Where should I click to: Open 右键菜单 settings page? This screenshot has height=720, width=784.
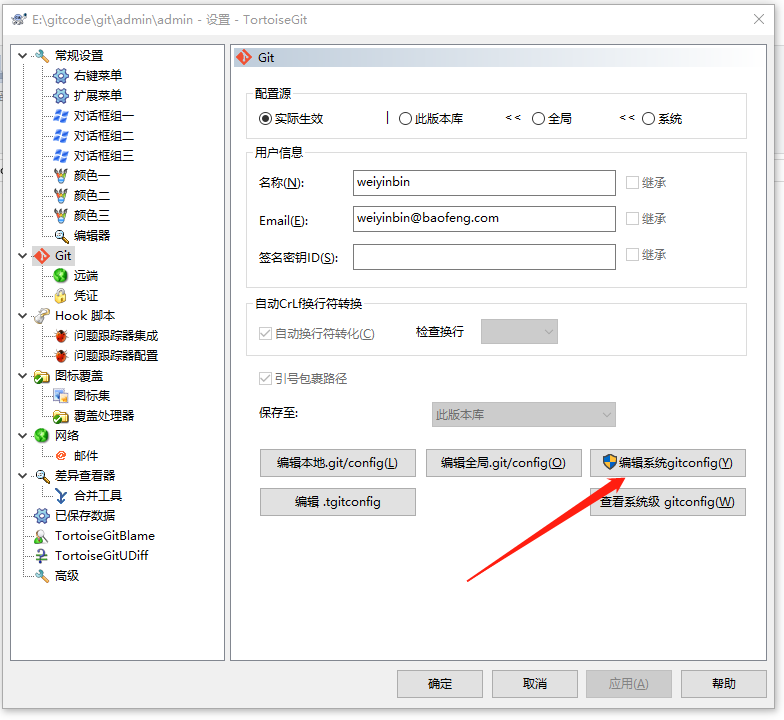click(x=98, y=76)
